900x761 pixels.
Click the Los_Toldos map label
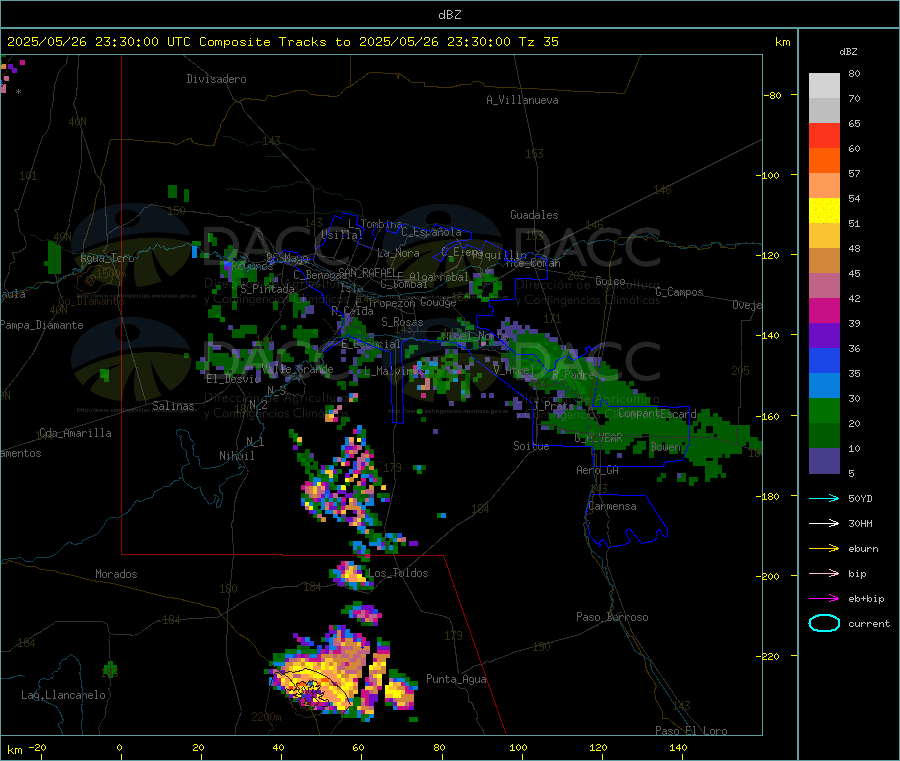[398, 573]
